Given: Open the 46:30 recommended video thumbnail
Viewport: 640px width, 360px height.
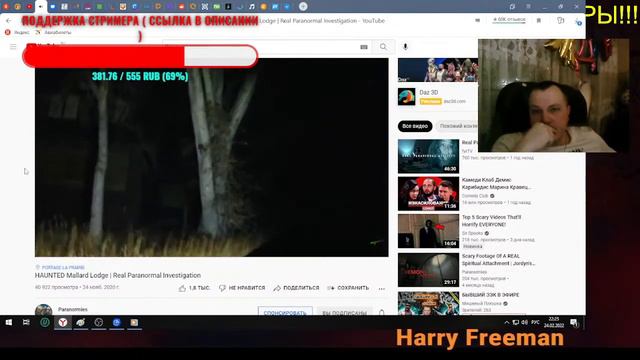Looking at the screenshot, I should click(428, 156).
